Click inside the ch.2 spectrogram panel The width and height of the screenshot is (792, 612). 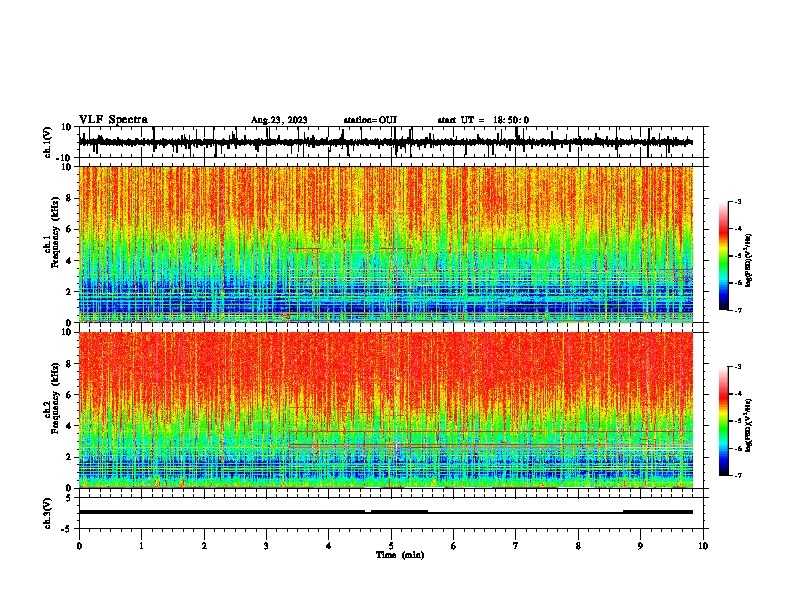coord(391,410)
